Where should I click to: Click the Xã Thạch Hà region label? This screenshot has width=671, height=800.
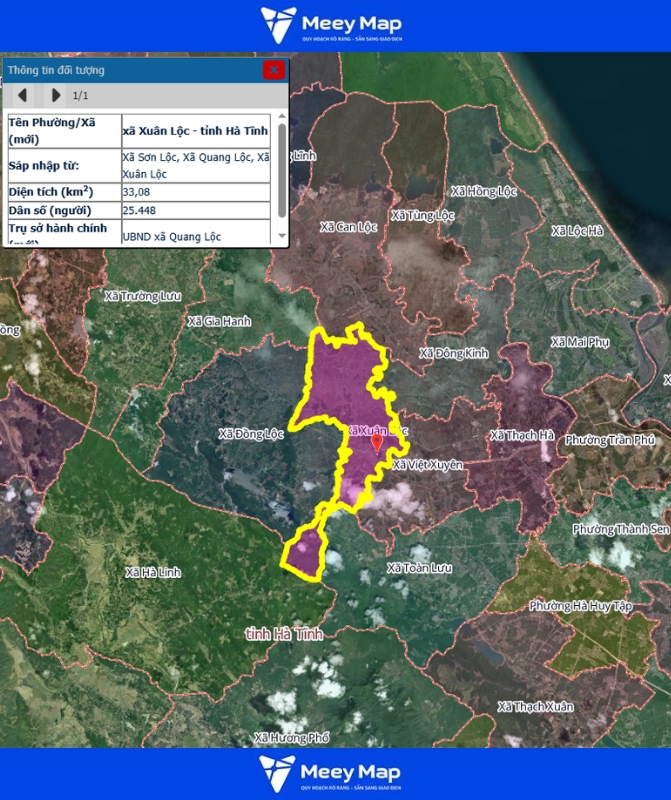tap(521, 435)
